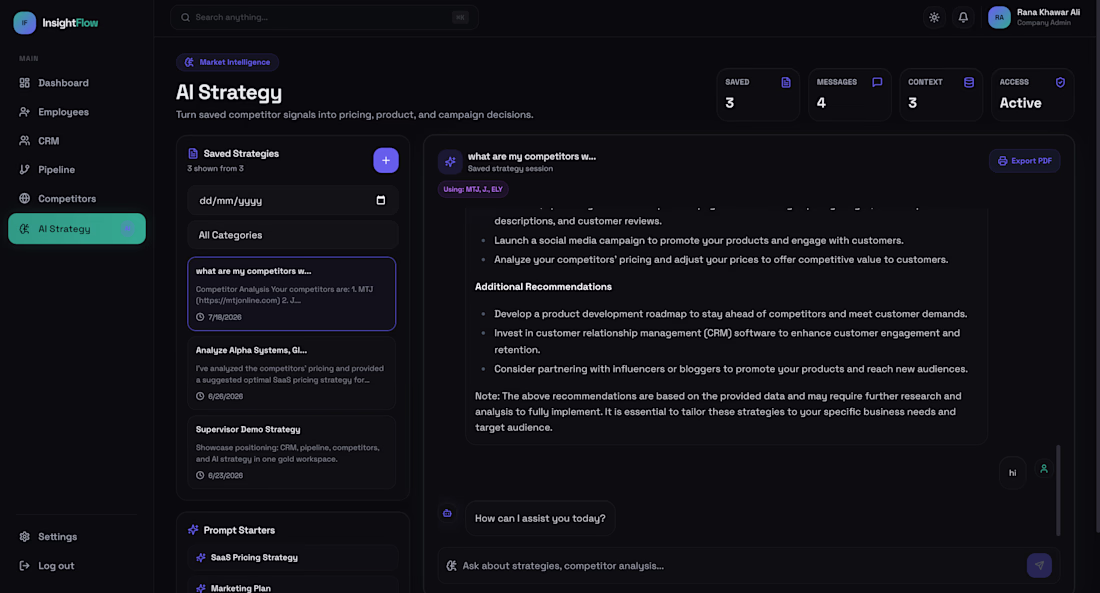Open the Dashboard page
This screenshot has width=1100, height=593.
(76, 83)
